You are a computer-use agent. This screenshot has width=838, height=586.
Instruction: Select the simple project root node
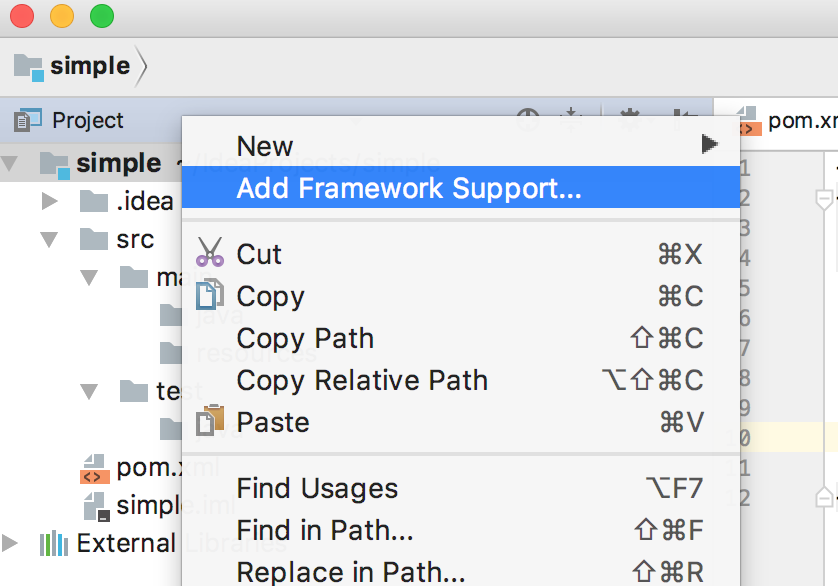118,163
